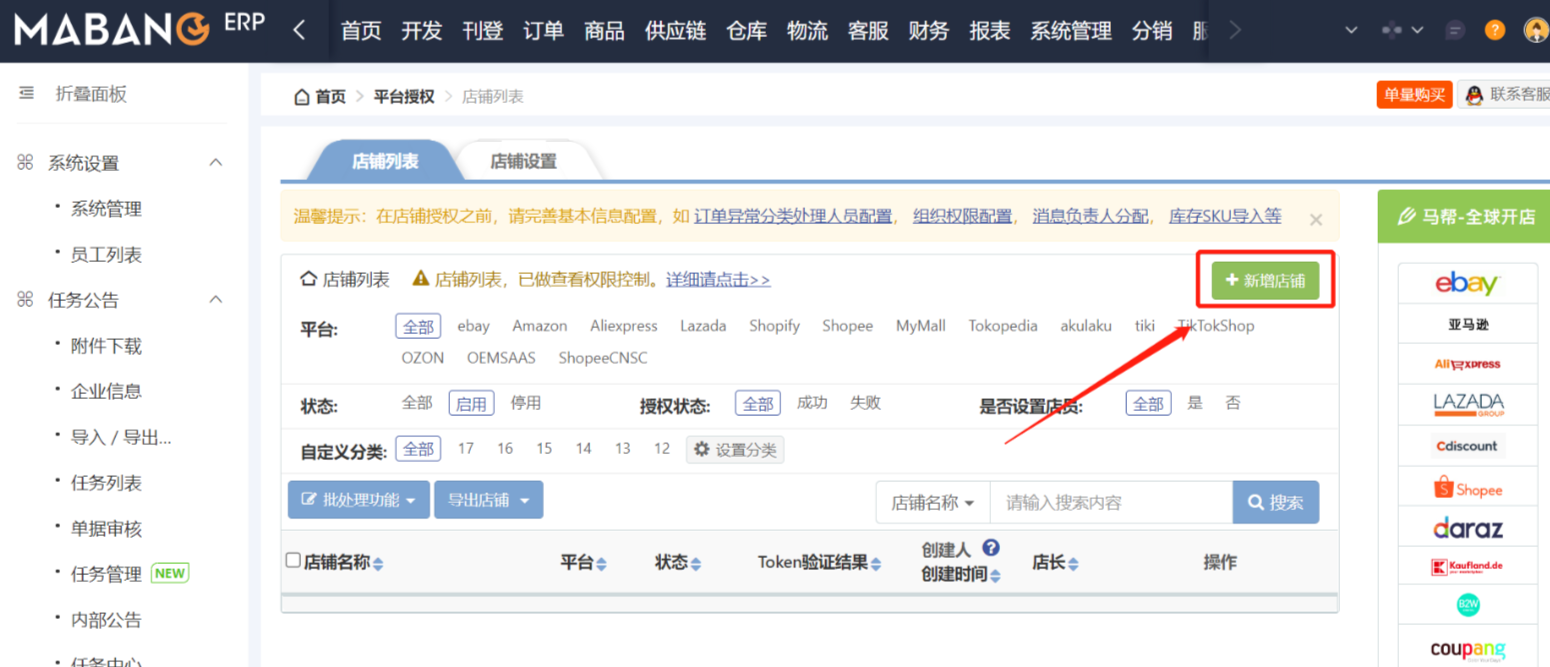Open the Shopee logo on right panel

pyautogui.click(x=1467, y=489)
